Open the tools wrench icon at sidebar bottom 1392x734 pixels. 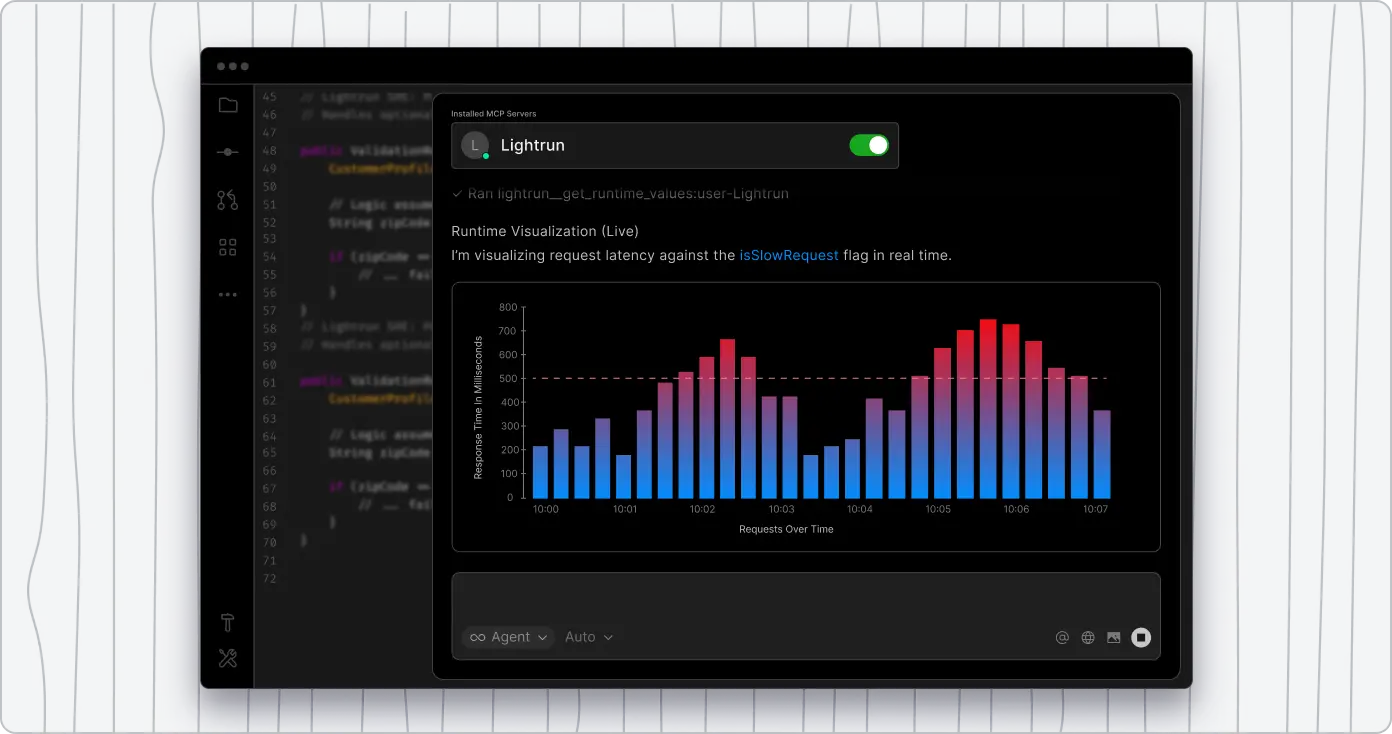pyautogui.click(x=227, y=658)
